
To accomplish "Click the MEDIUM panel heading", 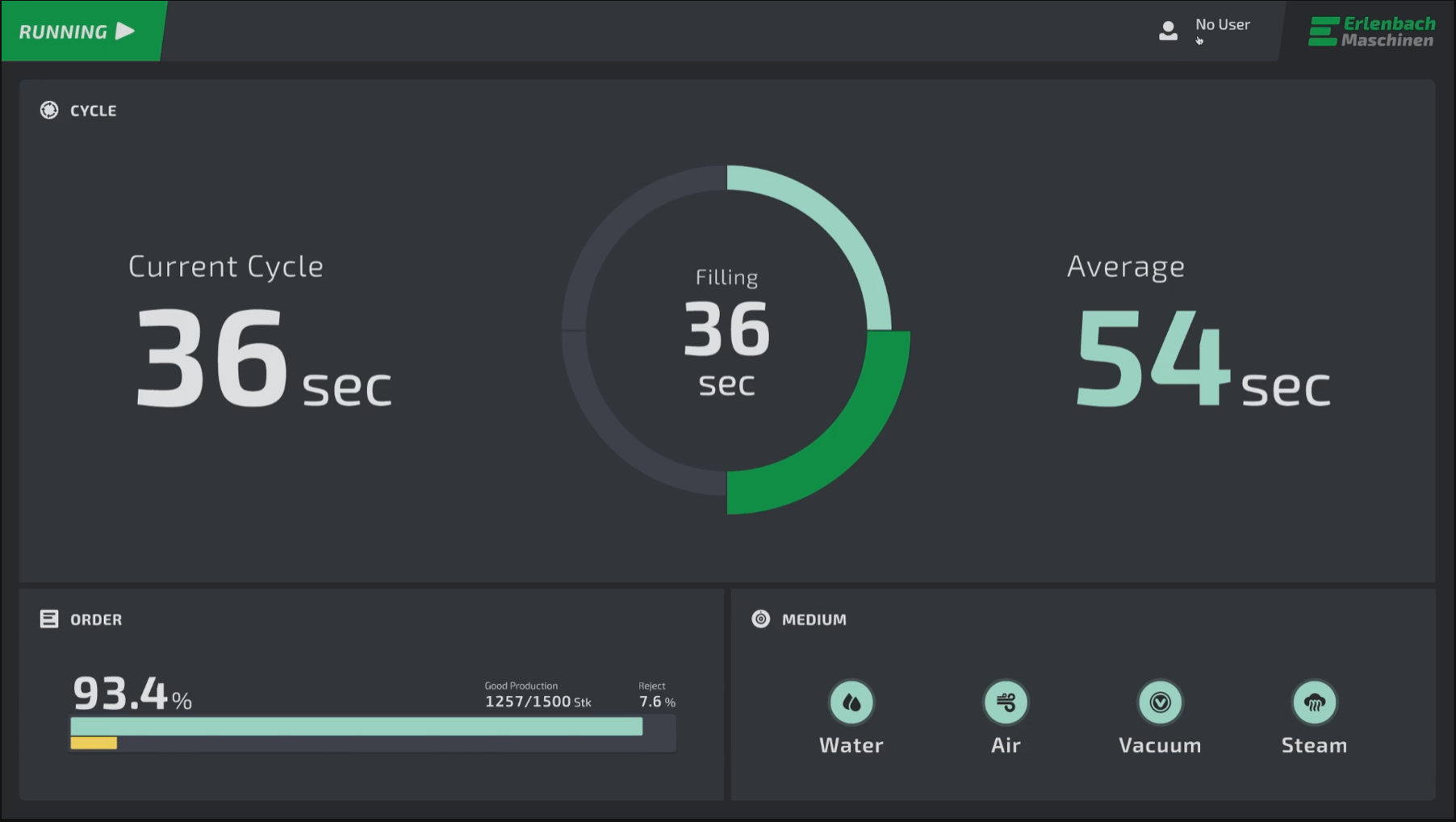I will (x=814, y=619).
